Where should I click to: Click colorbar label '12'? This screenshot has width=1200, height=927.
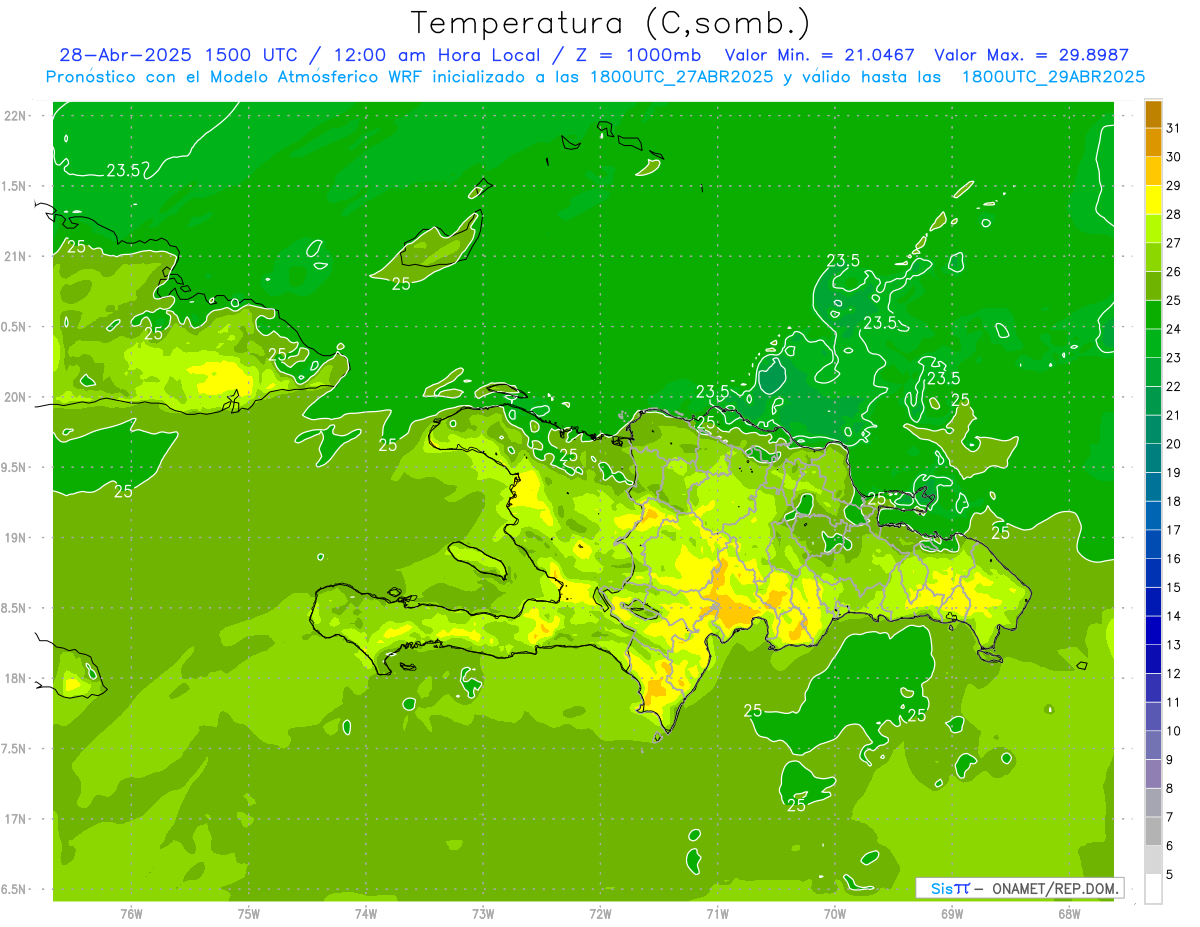coord(1173,674)
